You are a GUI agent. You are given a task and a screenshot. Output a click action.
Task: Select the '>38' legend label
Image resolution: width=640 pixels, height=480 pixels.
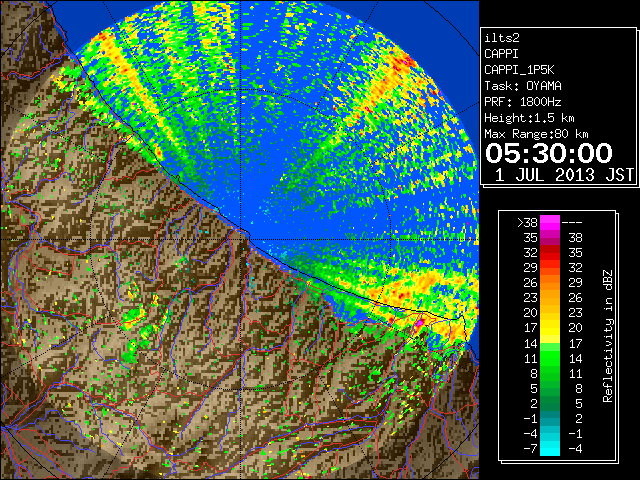(527, 222)
